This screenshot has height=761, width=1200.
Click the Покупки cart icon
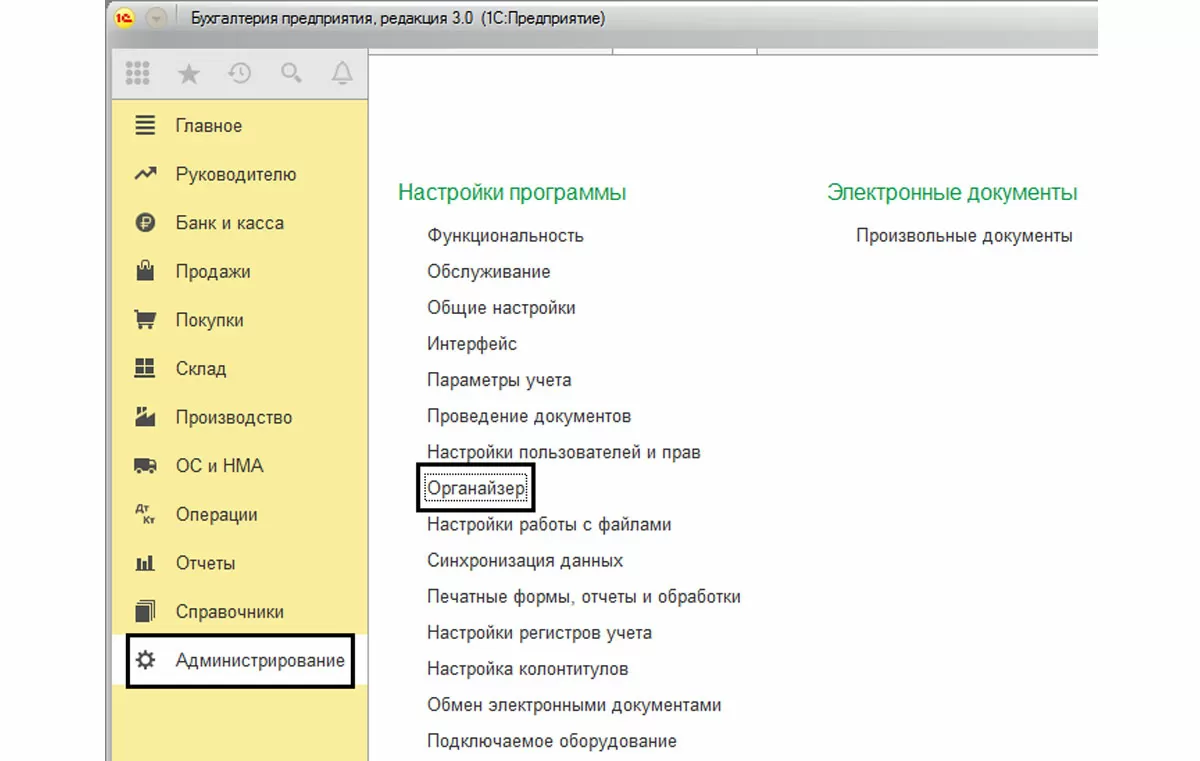[145, 320]
